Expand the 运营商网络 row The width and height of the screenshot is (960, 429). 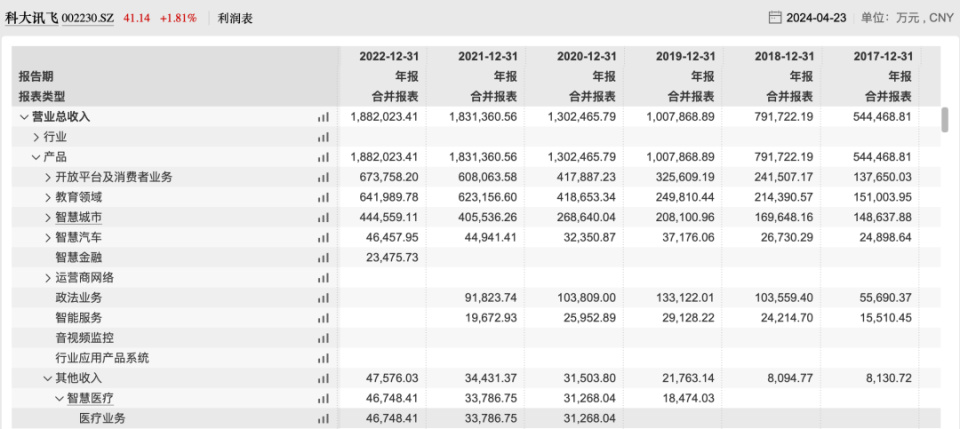48,278
